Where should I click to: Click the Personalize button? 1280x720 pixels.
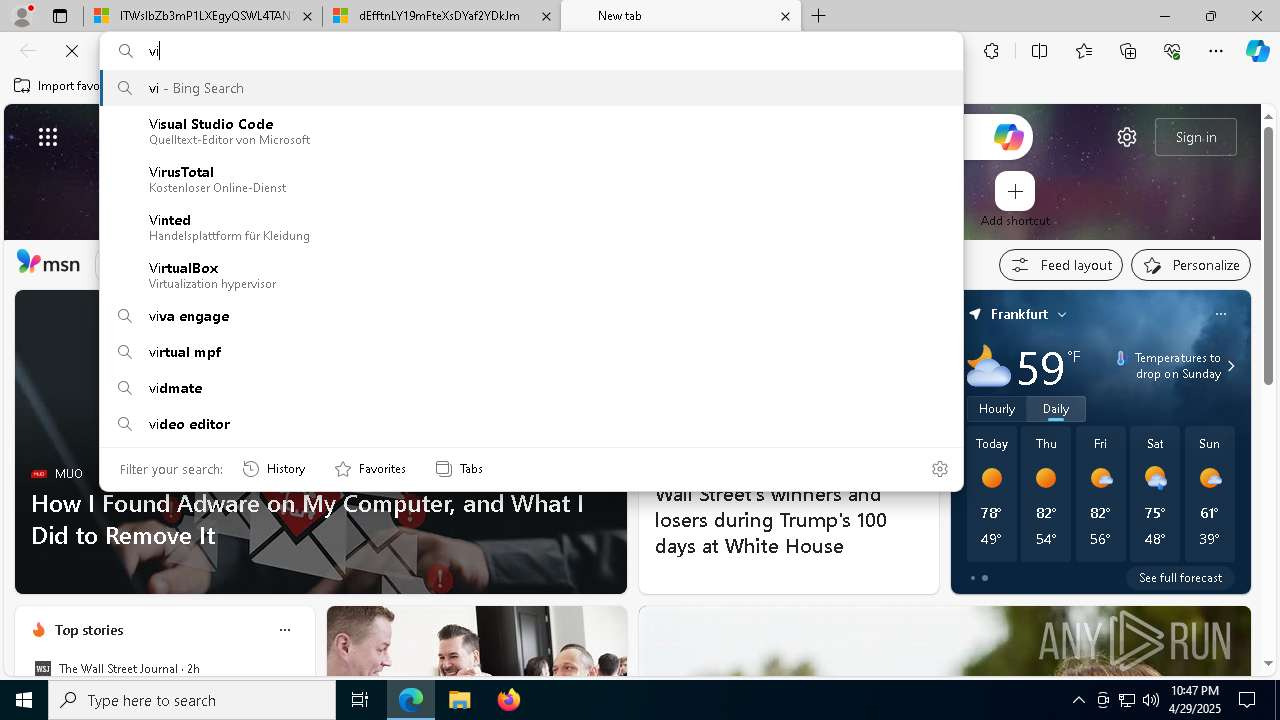pos(1191,265)
